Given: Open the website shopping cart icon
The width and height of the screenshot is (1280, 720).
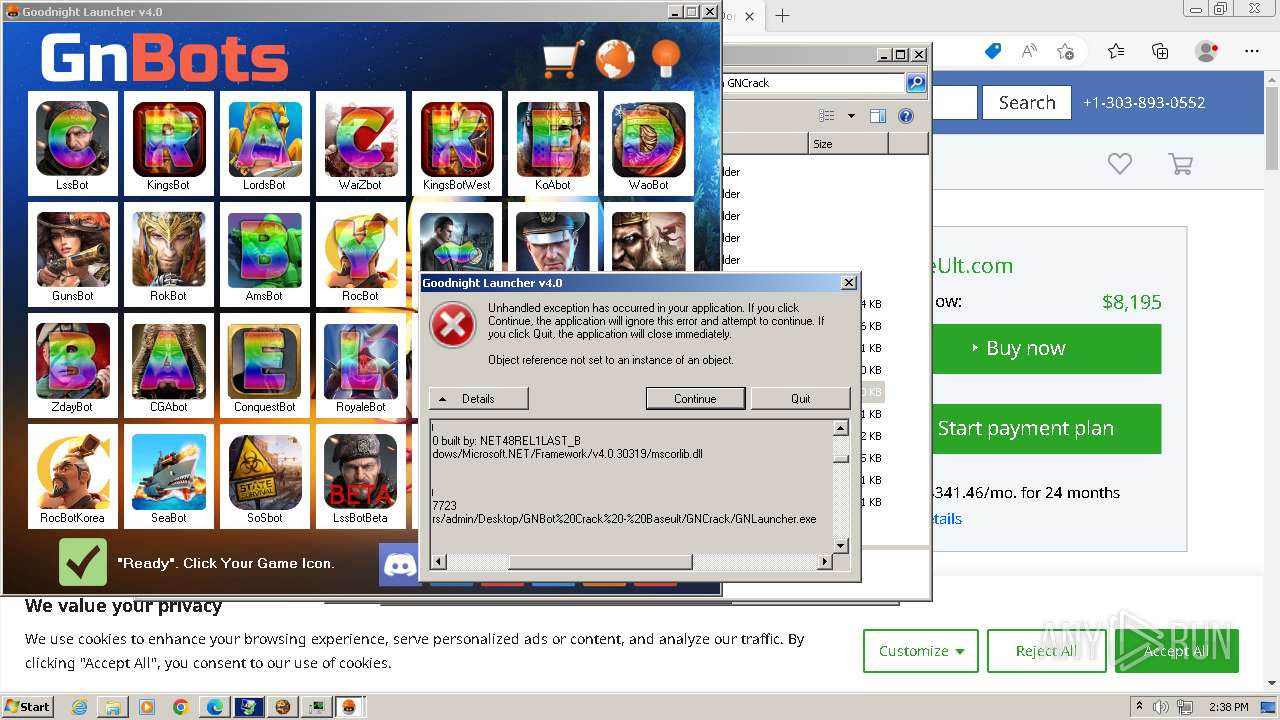Looking at the screenshot, I should pos(1181,163).
